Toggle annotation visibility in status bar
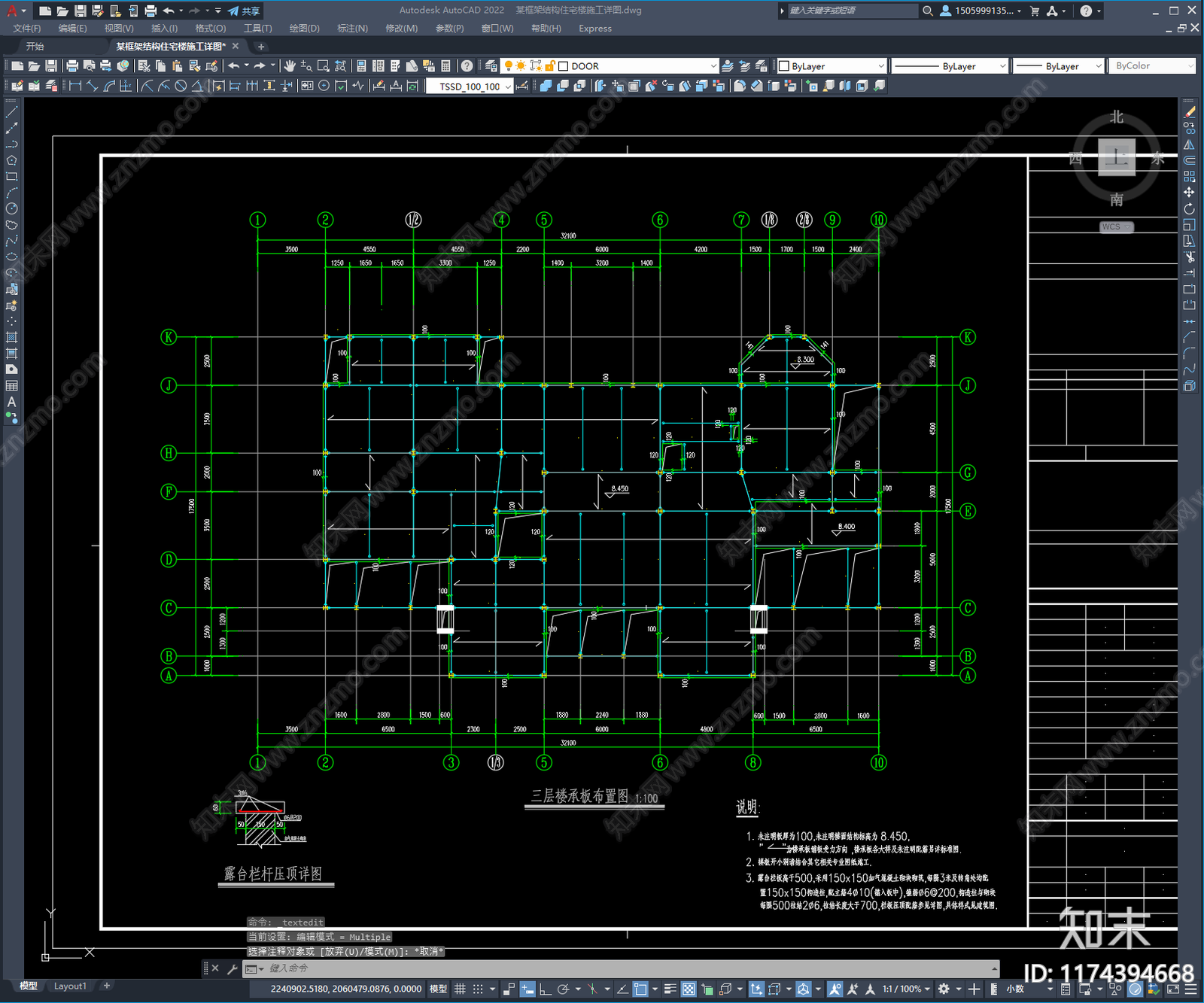The width and height of the screenshot is (1204, 1003). click(835, 989)
